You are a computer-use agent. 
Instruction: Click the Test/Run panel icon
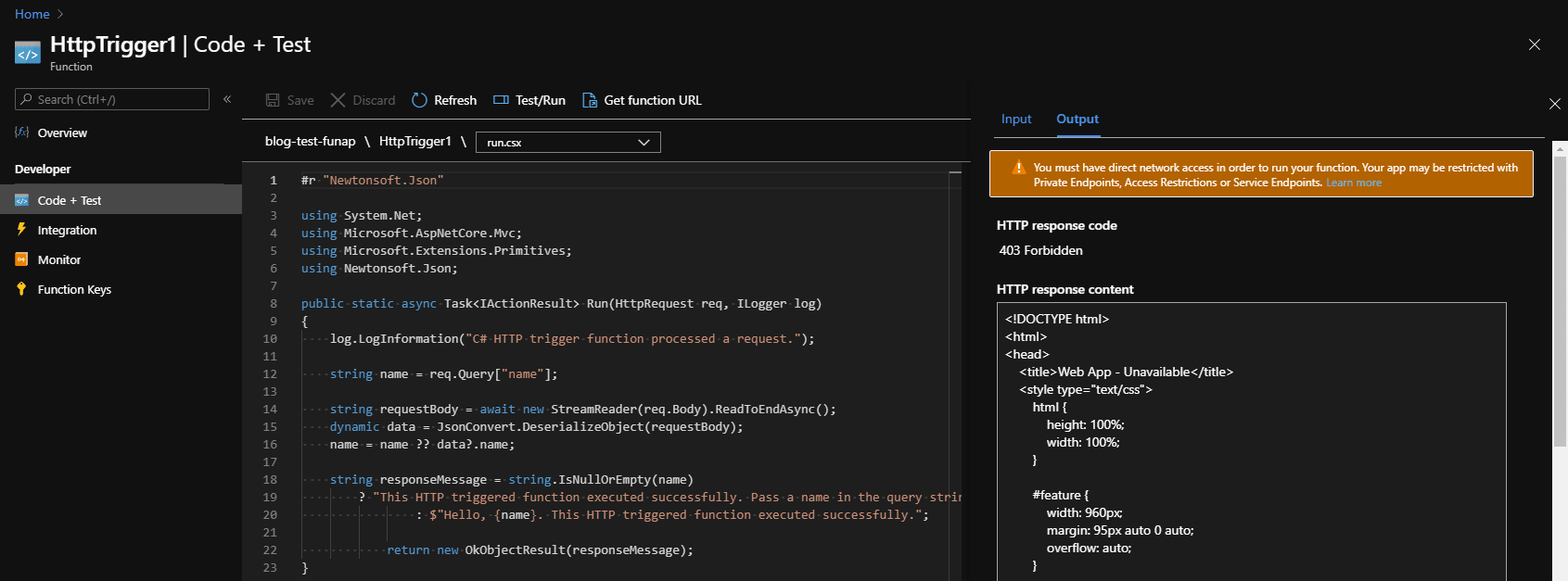pos(501,100)
